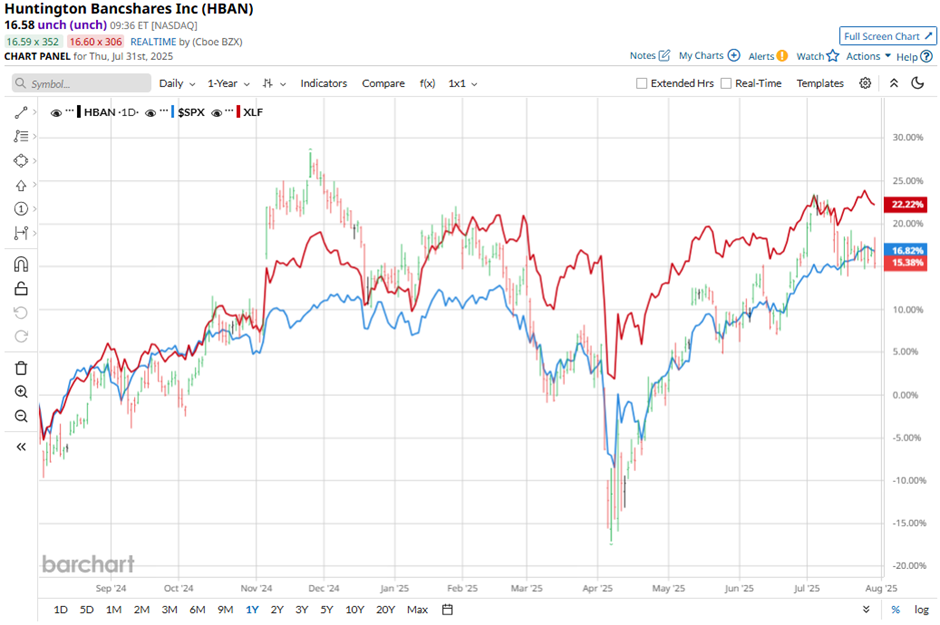This screenshot has height=625, width=940.
Task: Expand shapes tool submenu arrow
Action: pos(35,160)
